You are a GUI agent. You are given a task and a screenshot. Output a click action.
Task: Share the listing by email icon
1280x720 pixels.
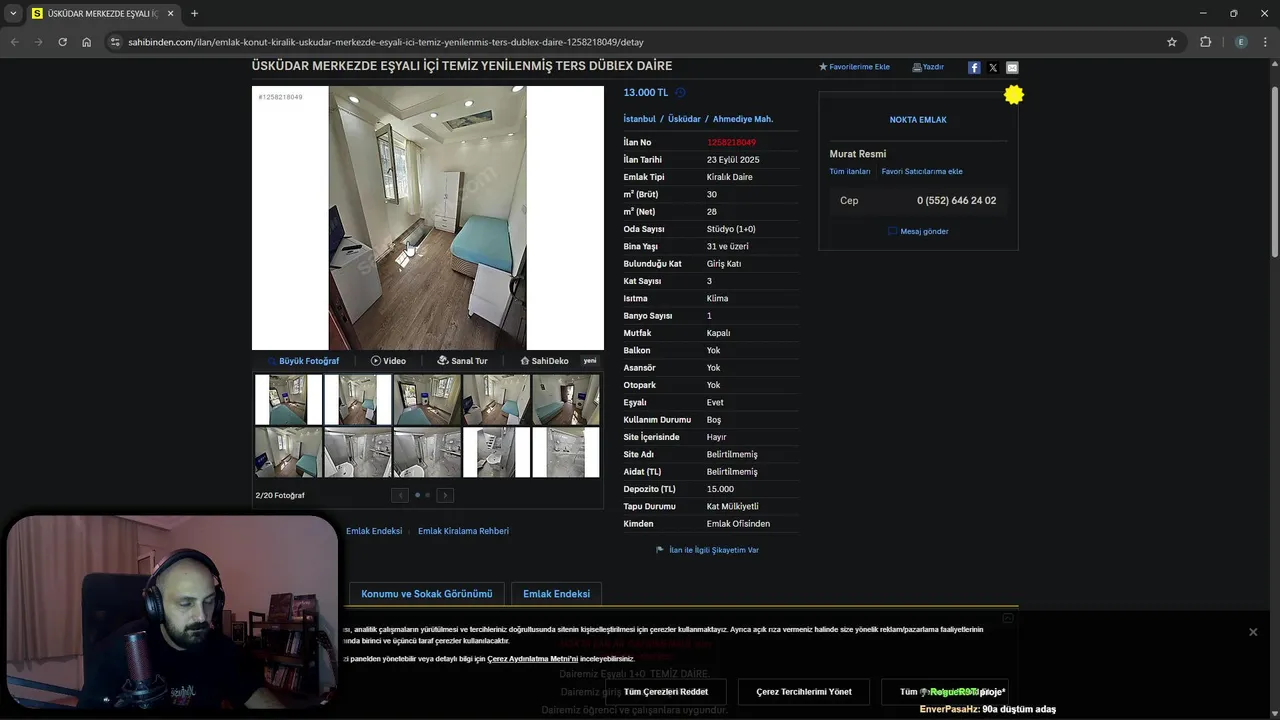coord(1012,67)
